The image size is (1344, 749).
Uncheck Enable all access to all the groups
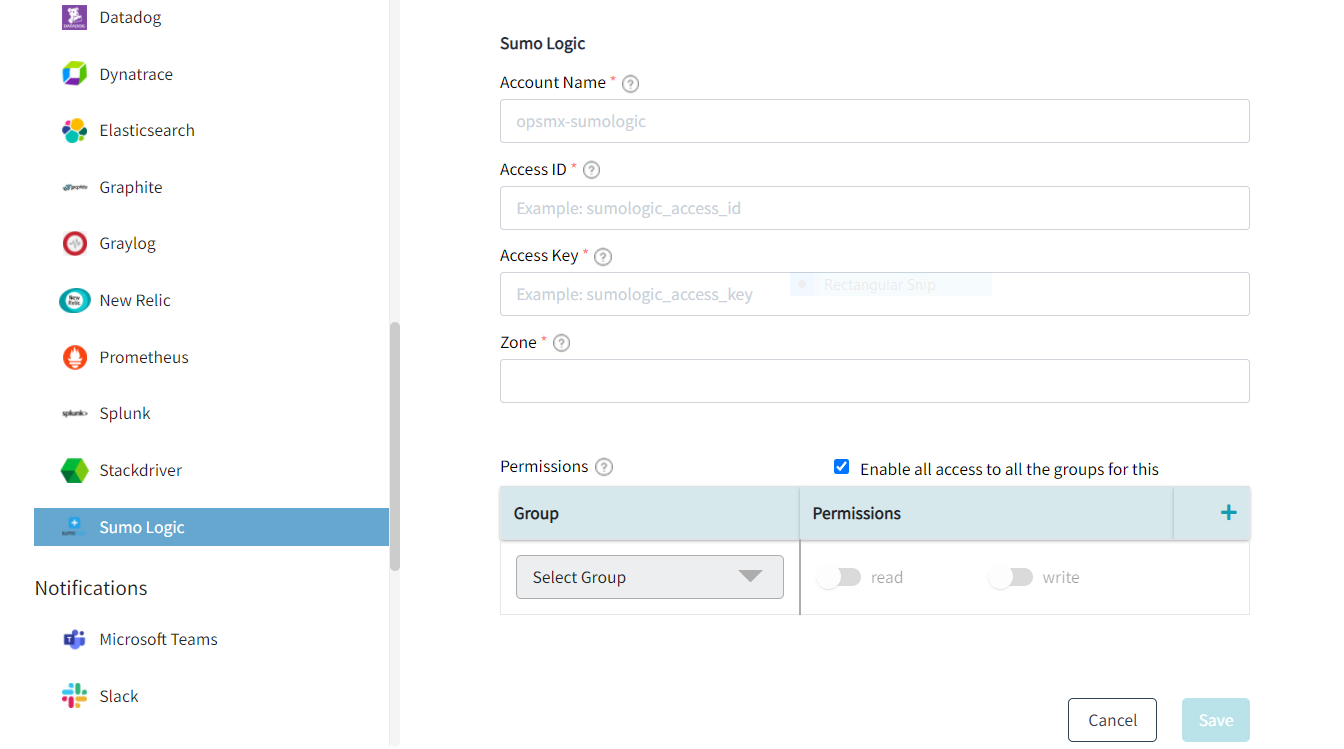pyautogui.click(x=841, y=466)
